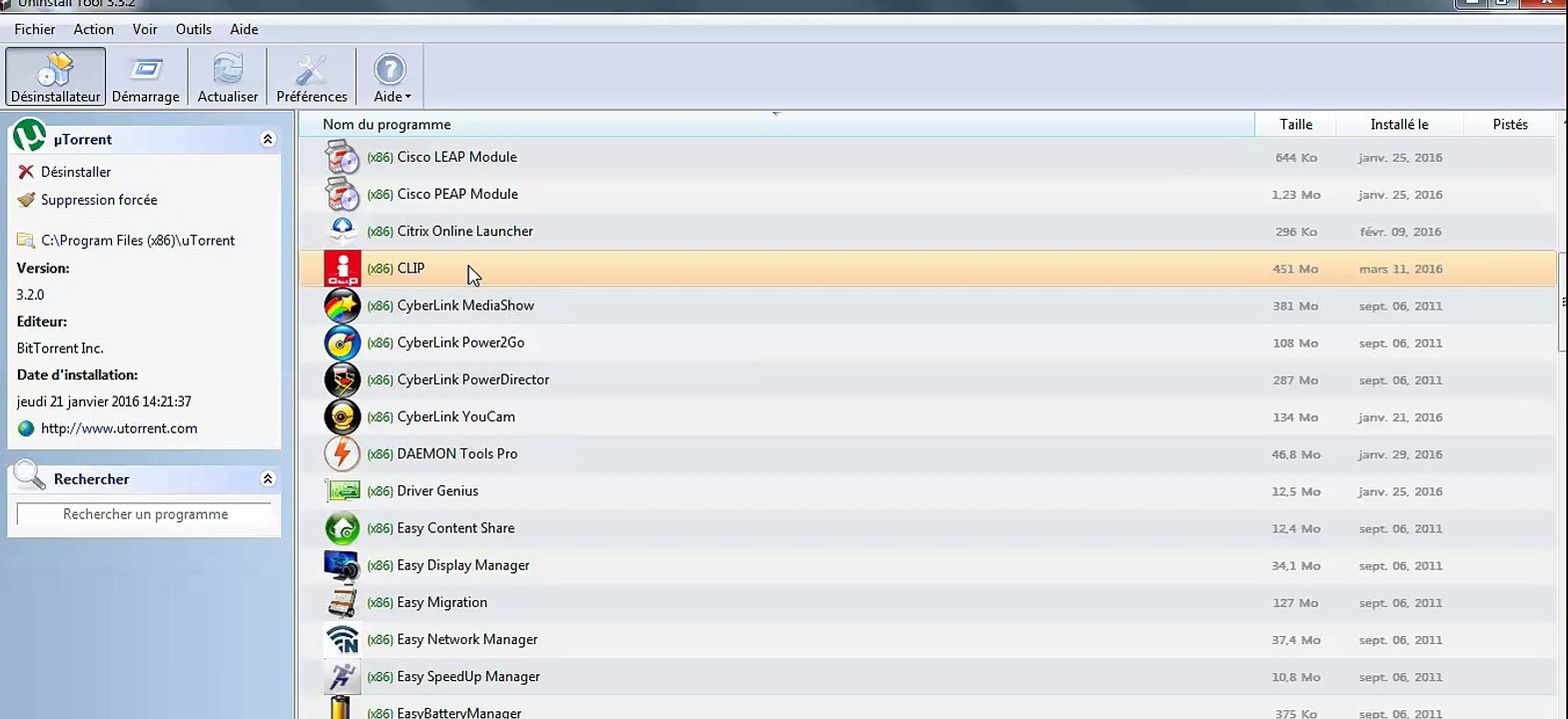Sort by Taille column header
The height and width of the screenshot is (719, 1568).
pos(1296,124)
